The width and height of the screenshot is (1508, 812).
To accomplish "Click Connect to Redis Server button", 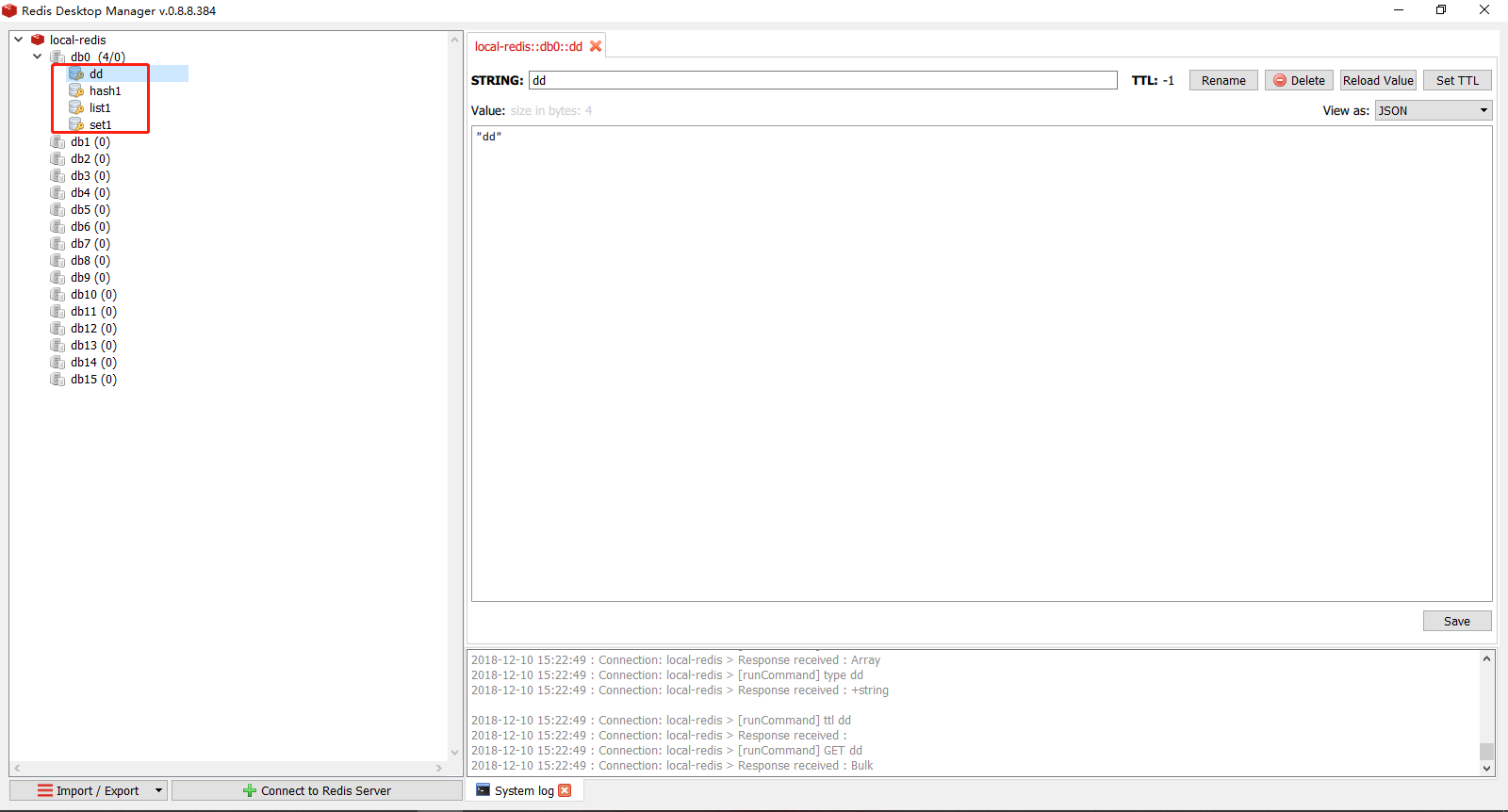I will [317, 790].
